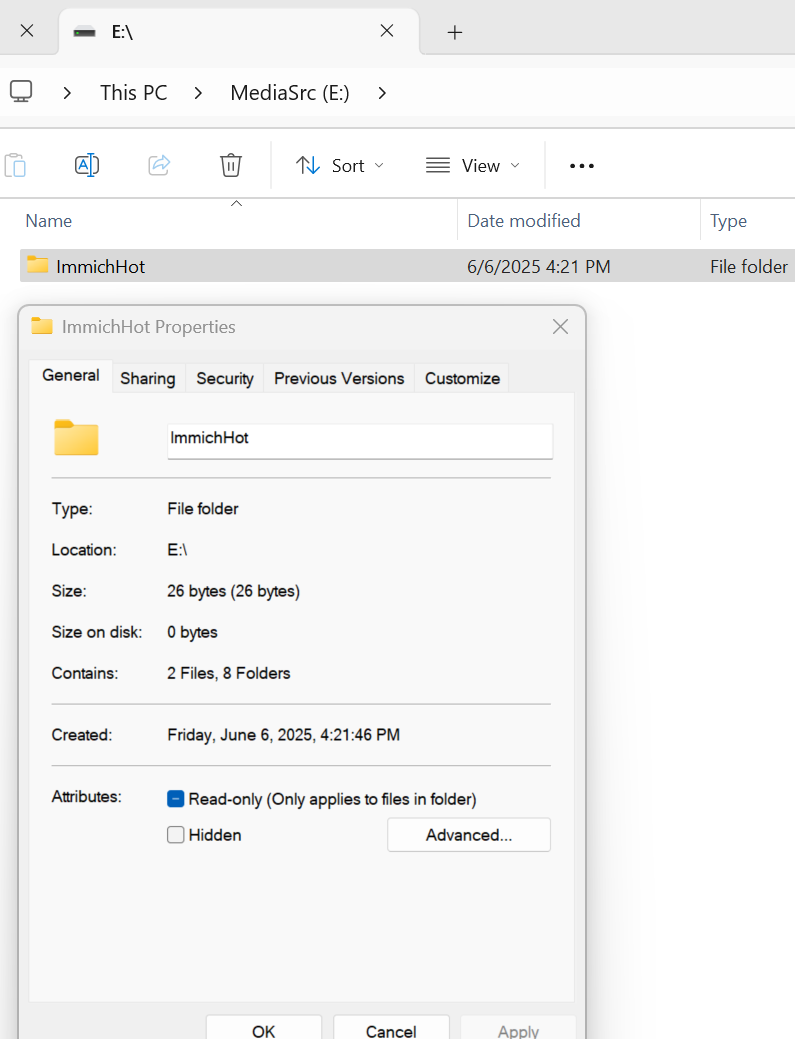Open the Sort dropdown menu

click(340, 166)
